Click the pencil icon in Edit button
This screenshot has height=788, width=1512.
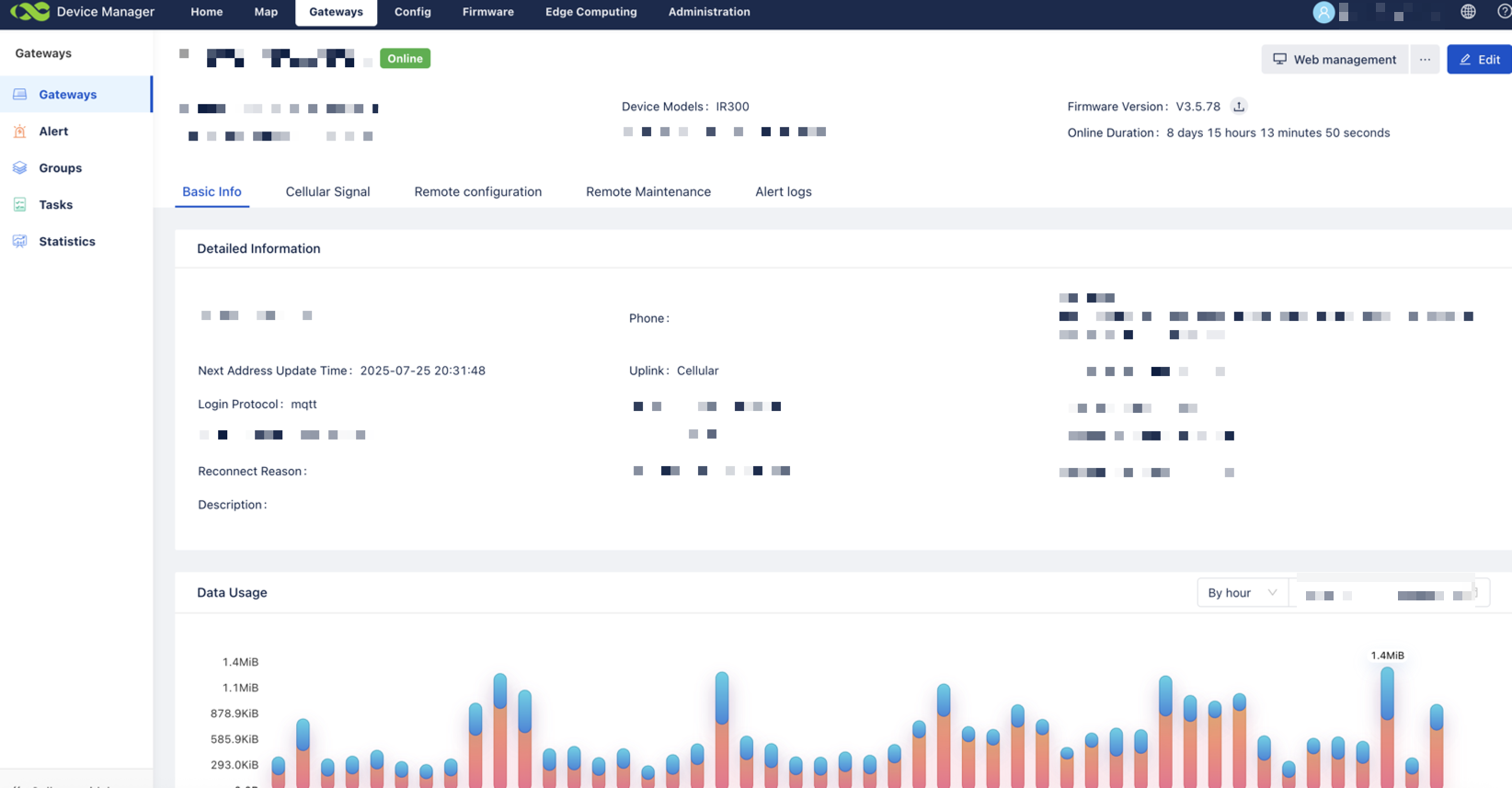[x=1465, y=59]
